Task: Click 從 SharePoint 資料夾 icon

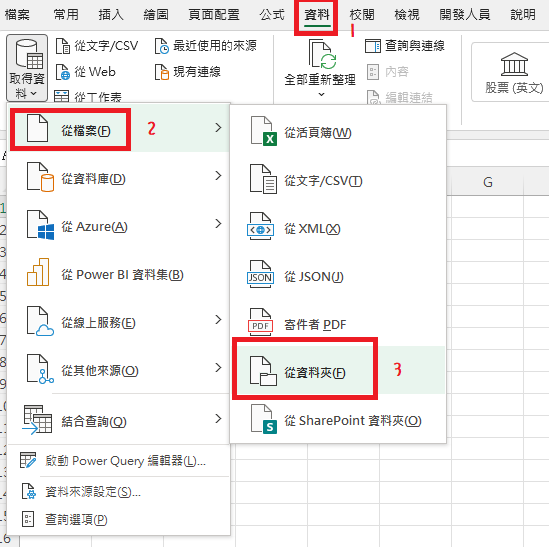Action: (x=264, y=419)
